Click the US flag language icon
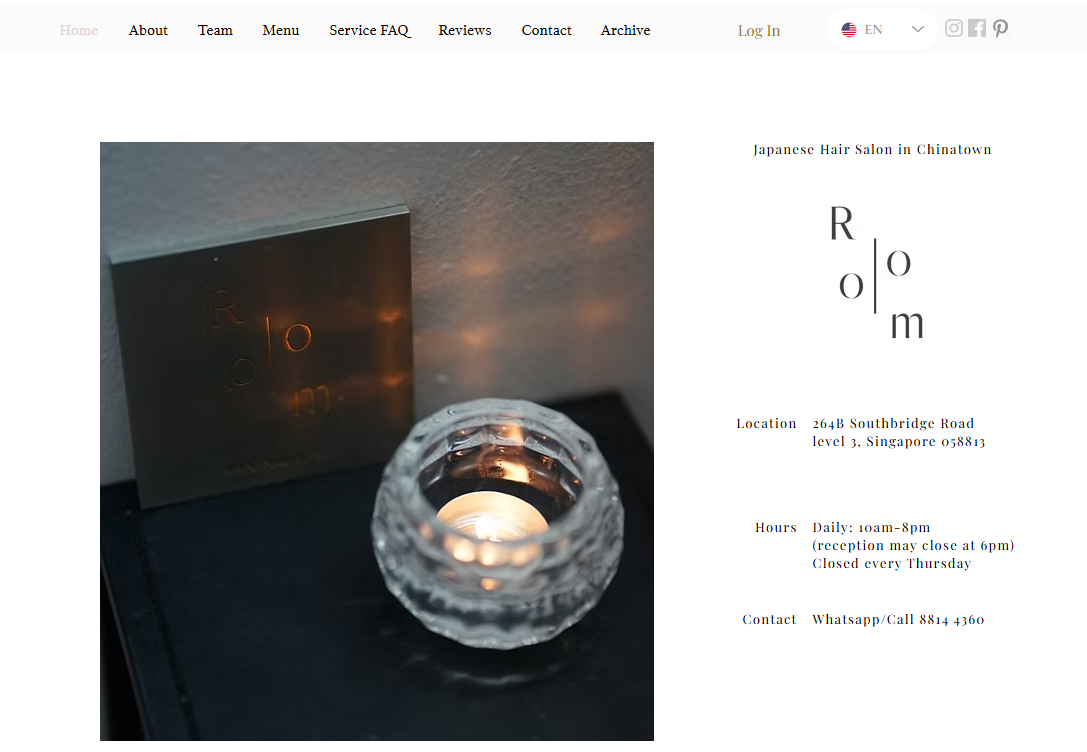 click(x=849, y=30)
